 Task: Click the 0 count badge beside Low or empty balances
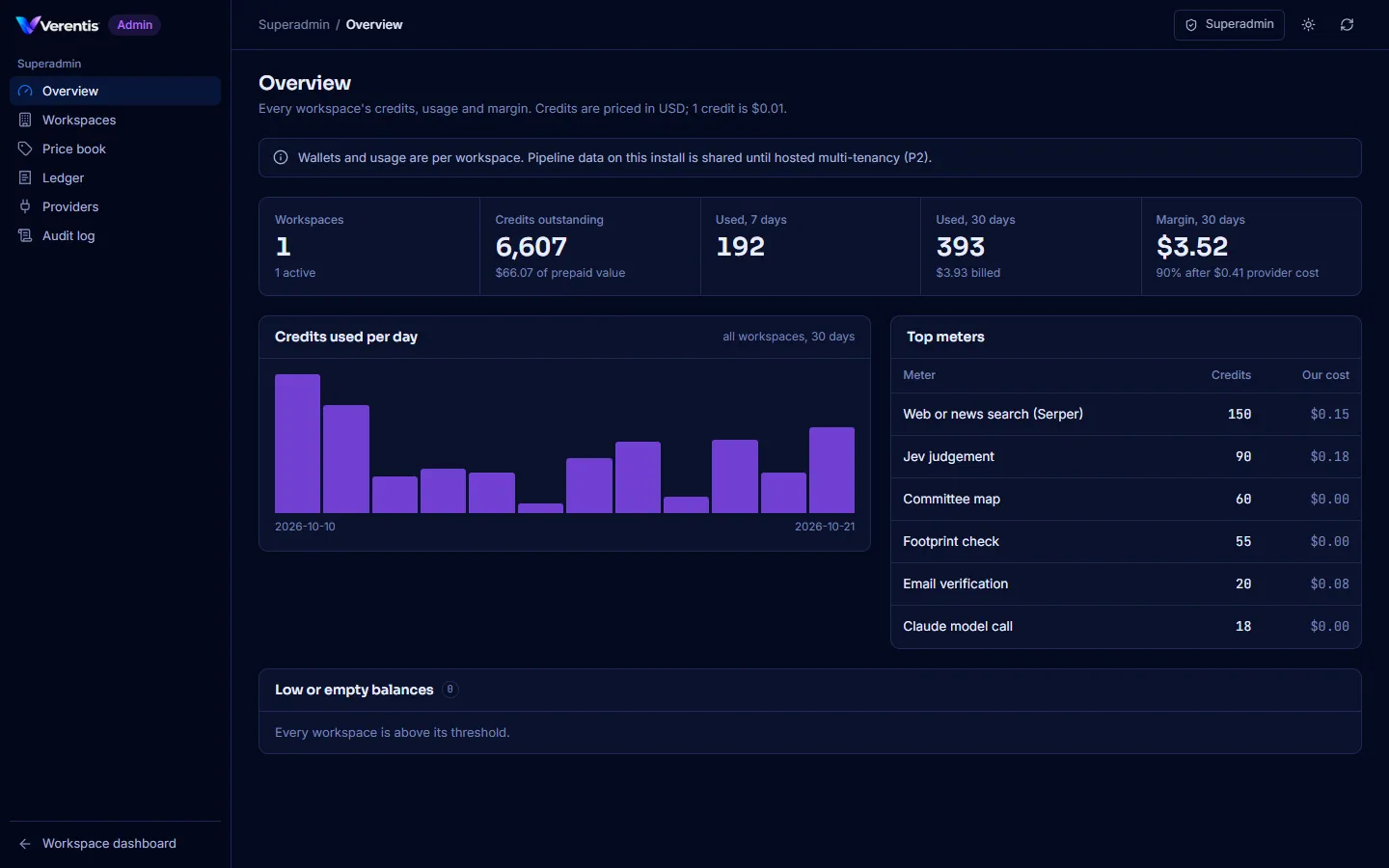click(x=449, y=690)
